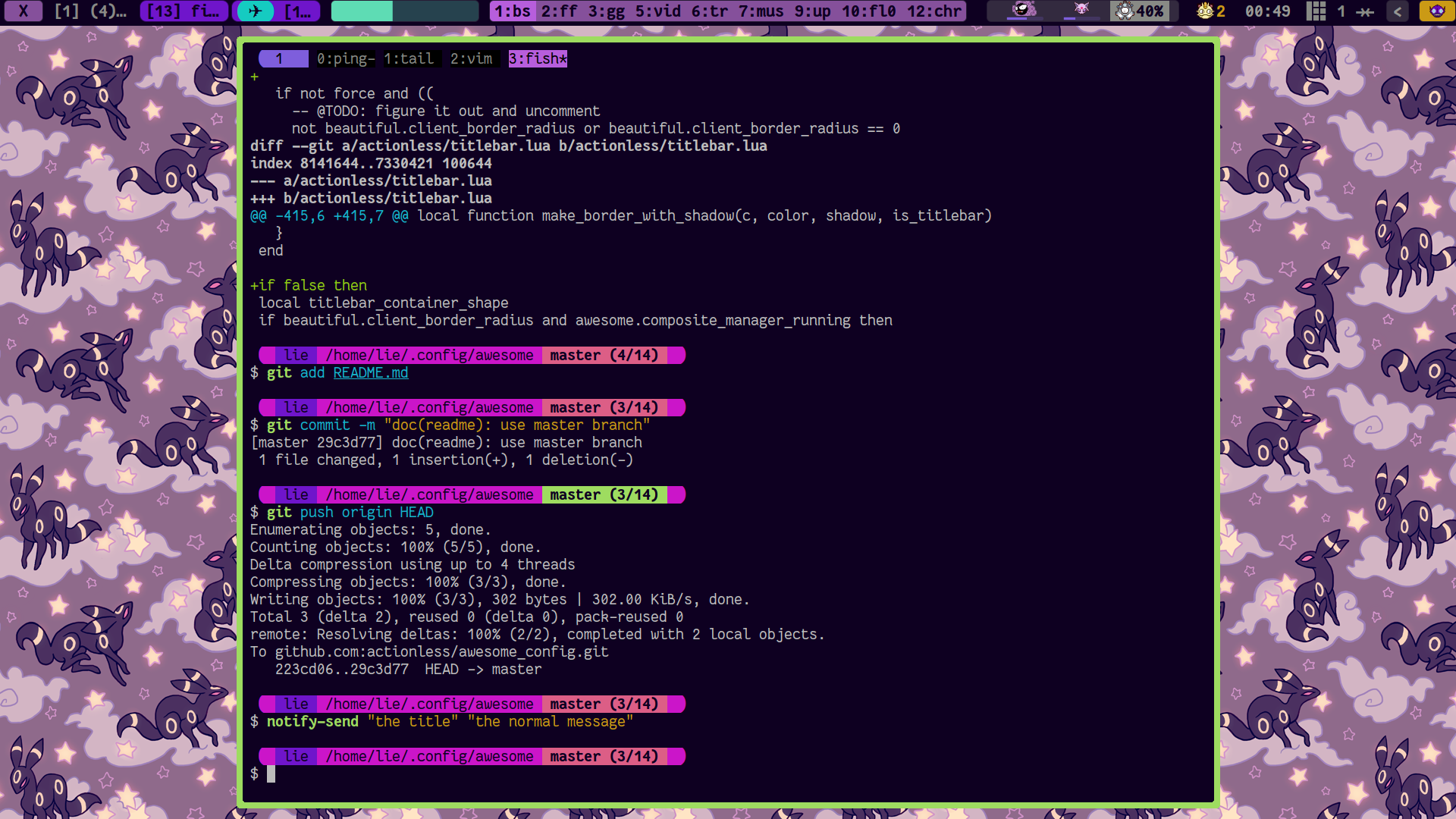Click the 00:49 clock
1456x819 pixels.
(1267, 11)
